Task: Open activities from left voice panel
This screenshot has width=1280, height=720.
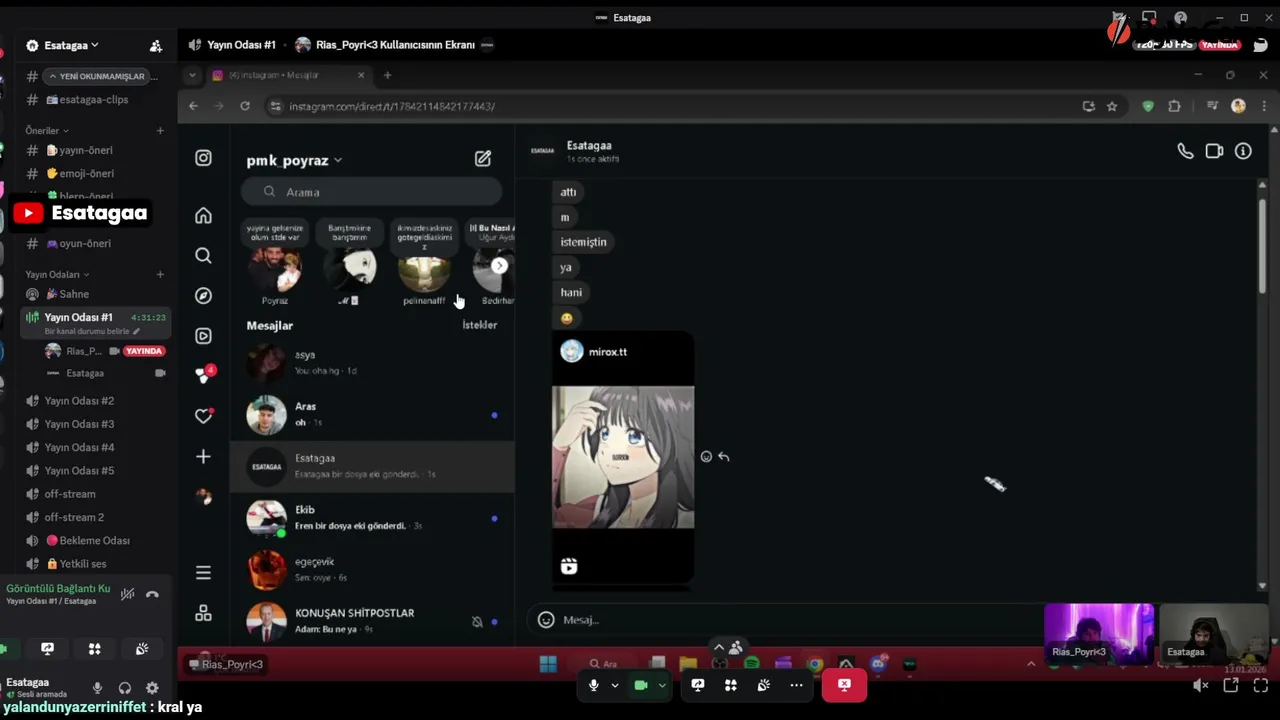Action: (94, 649)
